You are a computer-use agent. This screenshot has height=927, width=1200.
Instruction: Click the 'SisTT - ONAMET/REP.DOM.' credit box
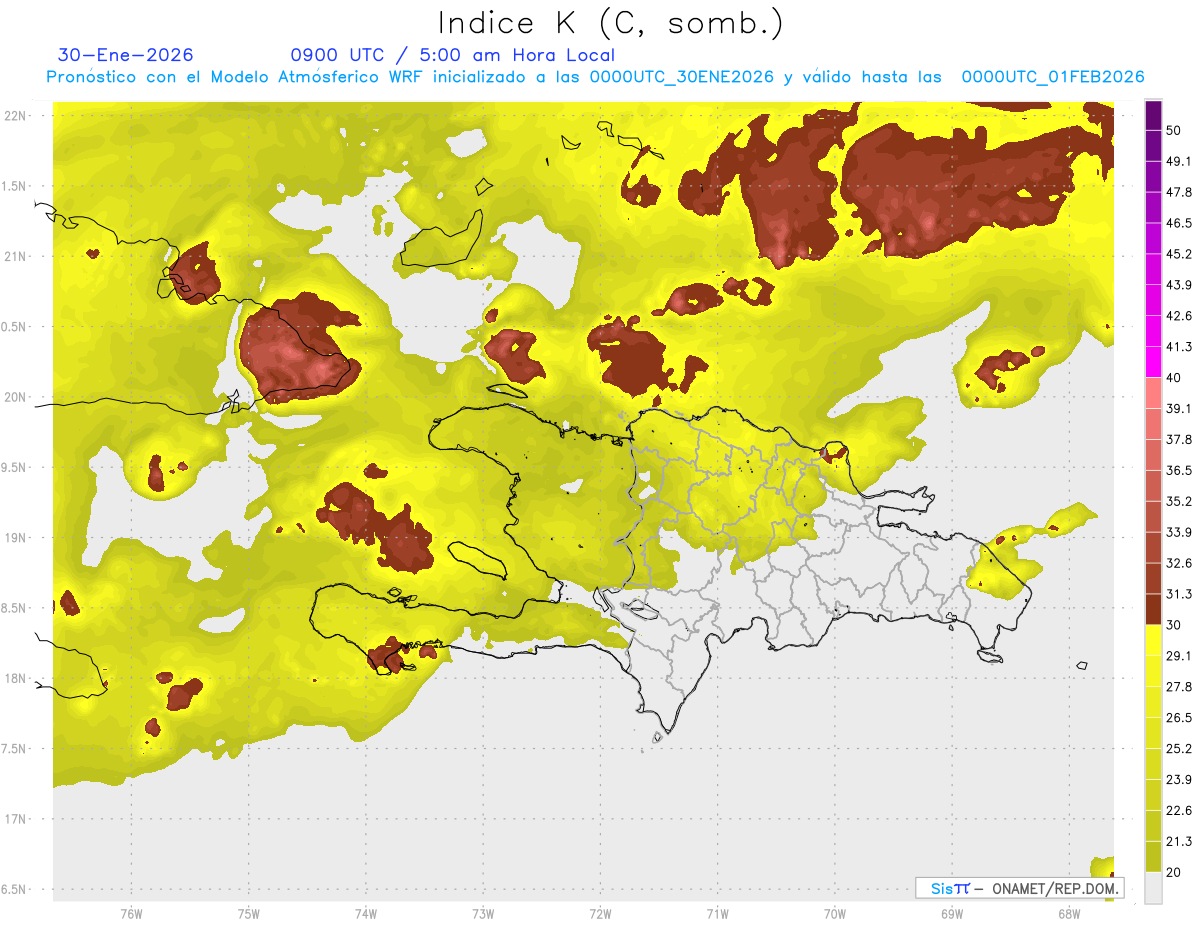click(x=1019, y=888)
